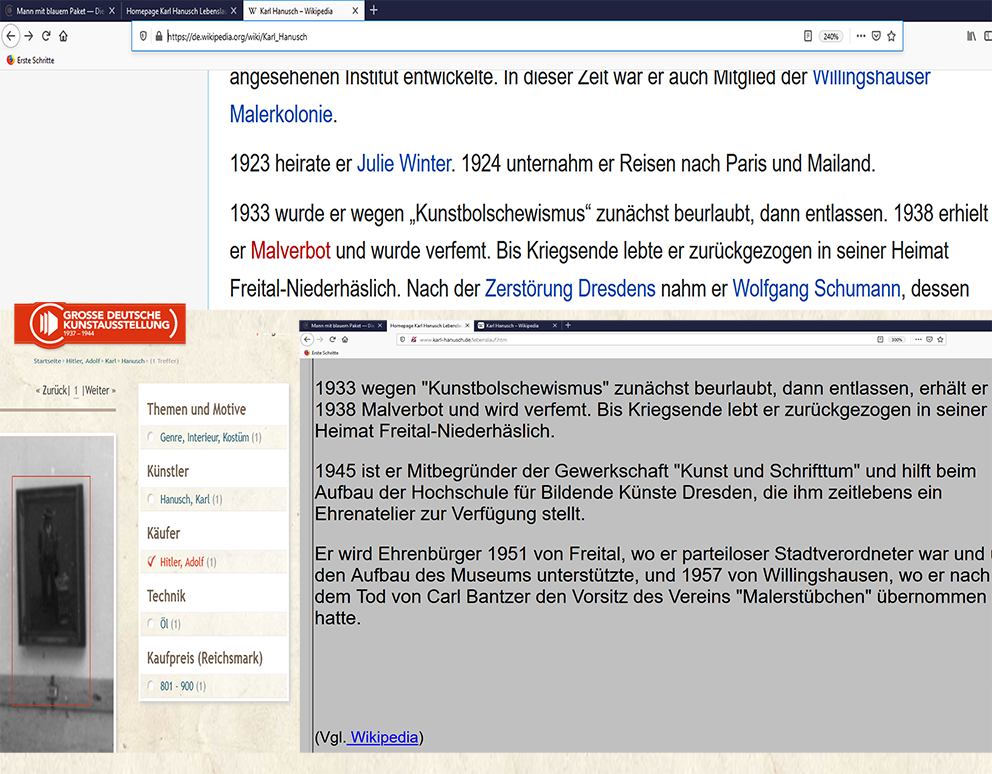Go to the browser home page icon

click(63, 36)
